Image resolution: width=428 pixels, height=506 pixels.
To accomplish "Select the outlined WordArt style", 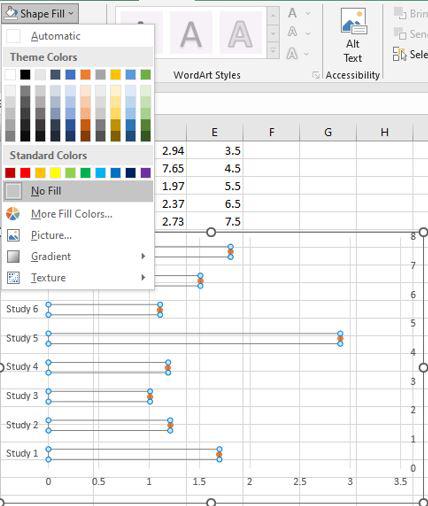I will click(x=240, y=33).
